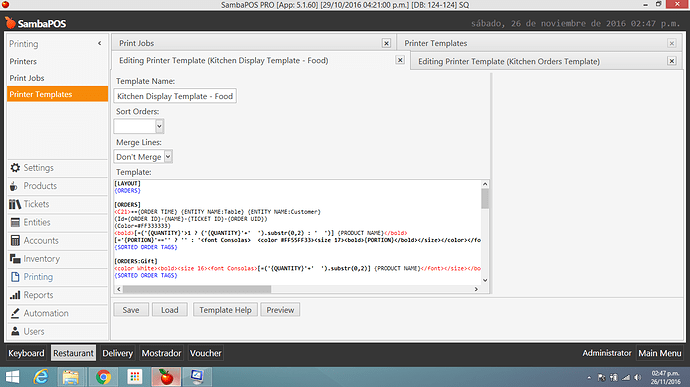Open the Windows Start button
This screenshot has width=690, height=387.
pos(12,377)
